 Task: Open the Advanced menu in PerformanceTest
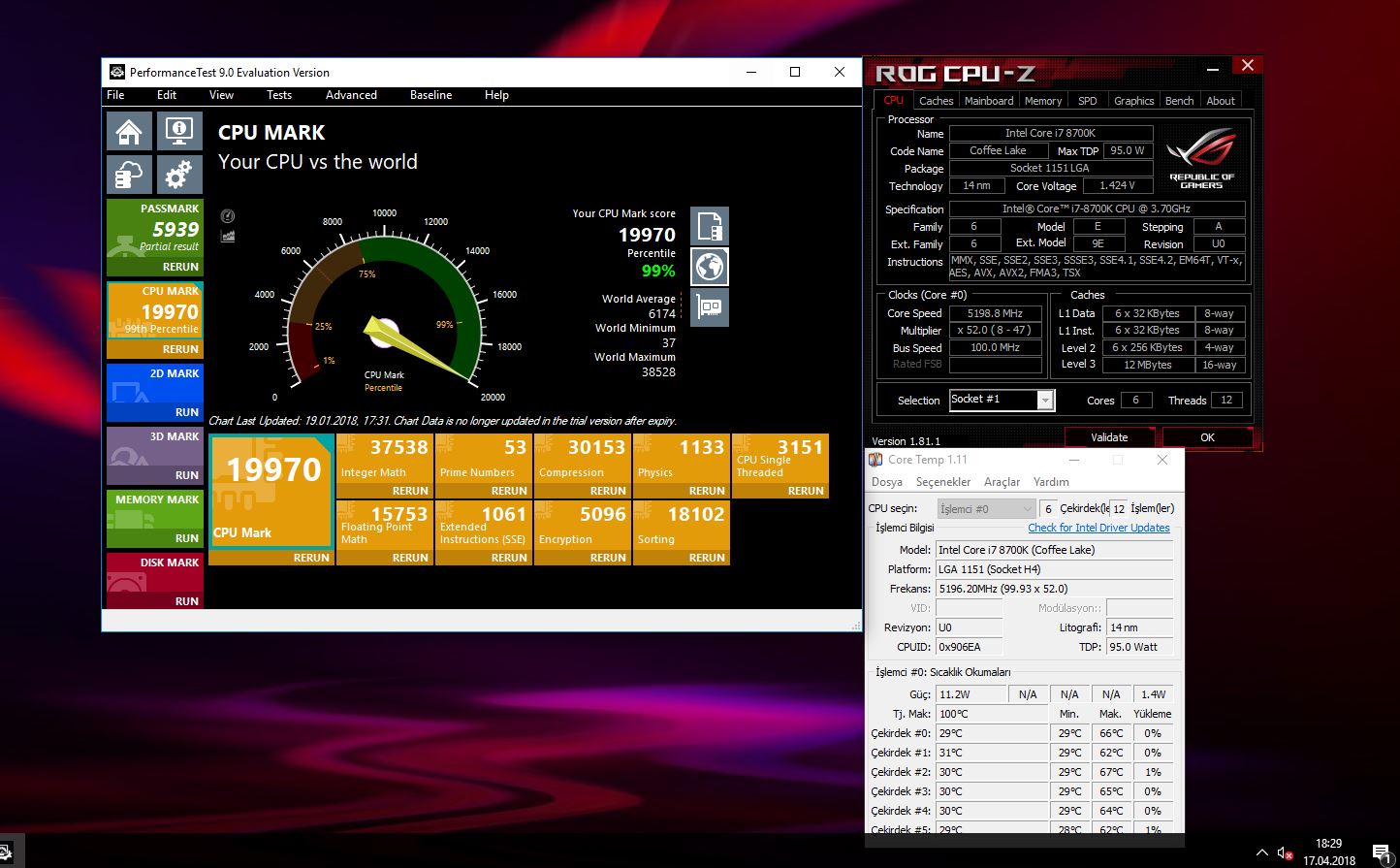coord(351,95)
